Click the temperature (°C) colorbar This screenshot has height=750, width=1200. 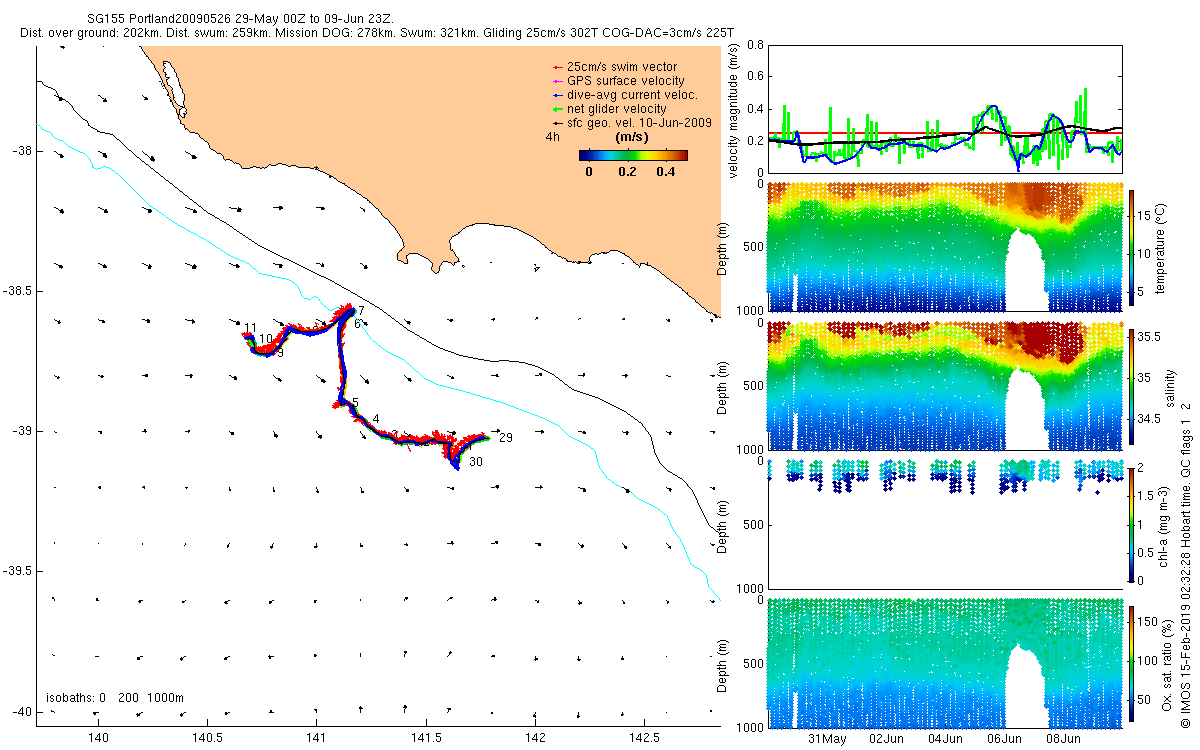[x=1131, y=246]
